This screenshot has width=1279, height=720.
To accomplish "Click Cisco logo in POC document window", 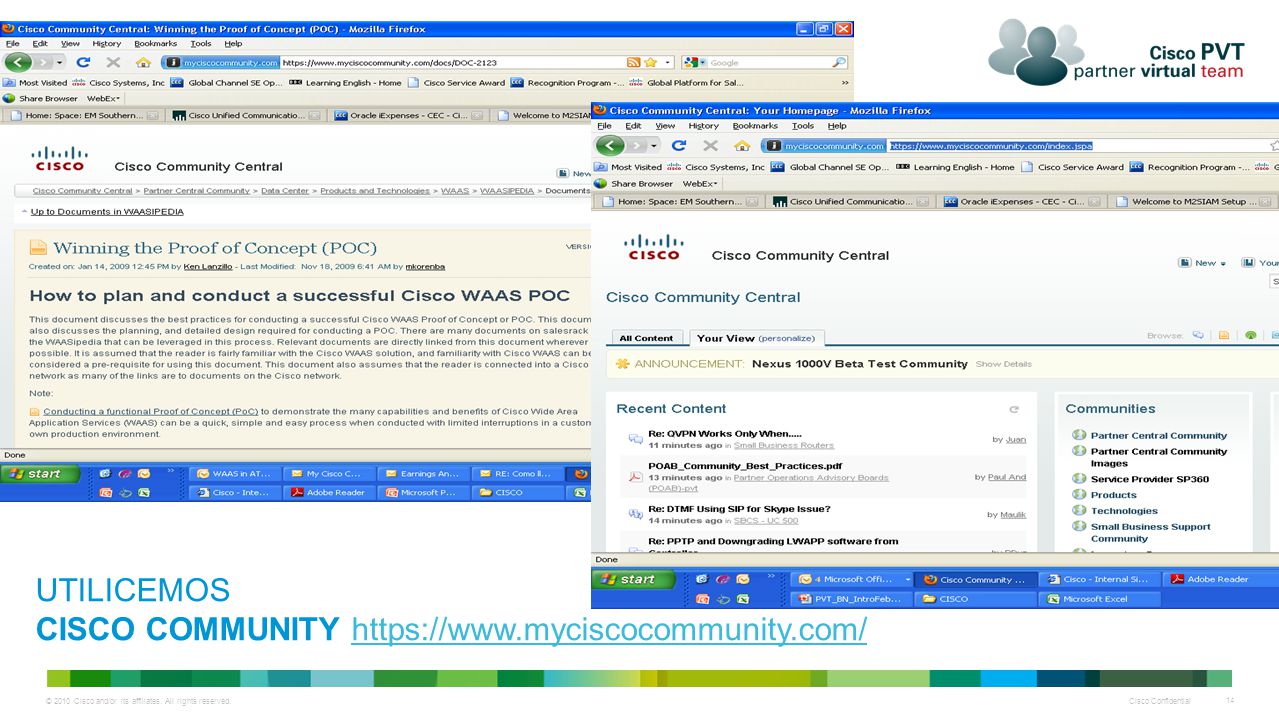I will pos(60,158).
